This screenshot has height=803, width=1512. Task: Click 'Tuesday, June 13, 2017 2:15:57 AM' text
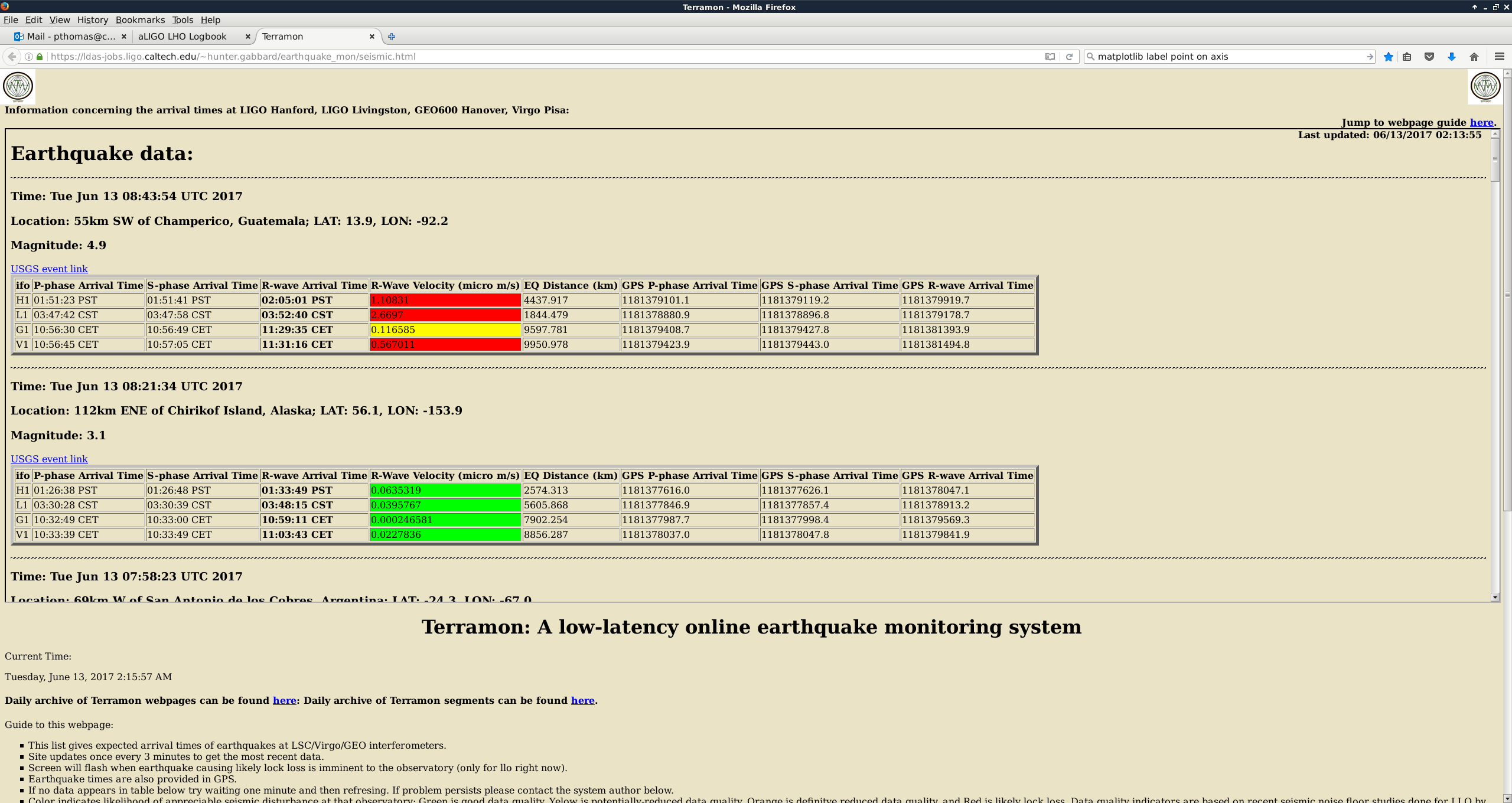pyautogui.click(x=89, y=677)
